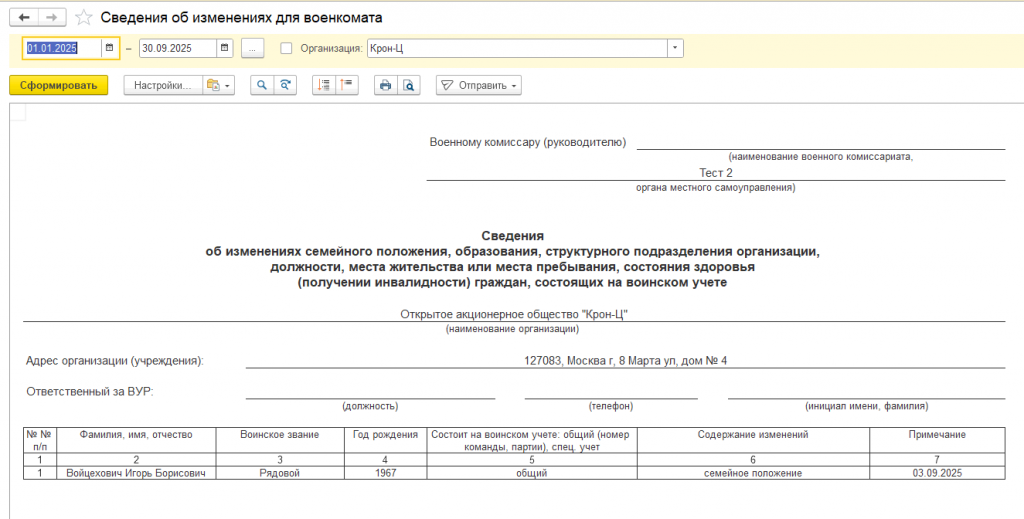Open the report variants dropdown next to Настройки
The image size is (1024, 519).
[219, 86]
